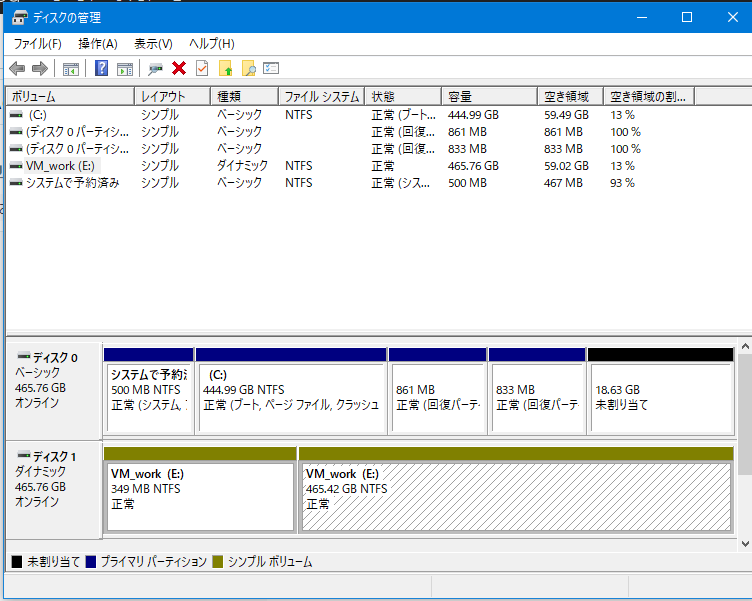Sort by the 容量 column header
The height and width of the screenshot is (601, 752).
490,96
